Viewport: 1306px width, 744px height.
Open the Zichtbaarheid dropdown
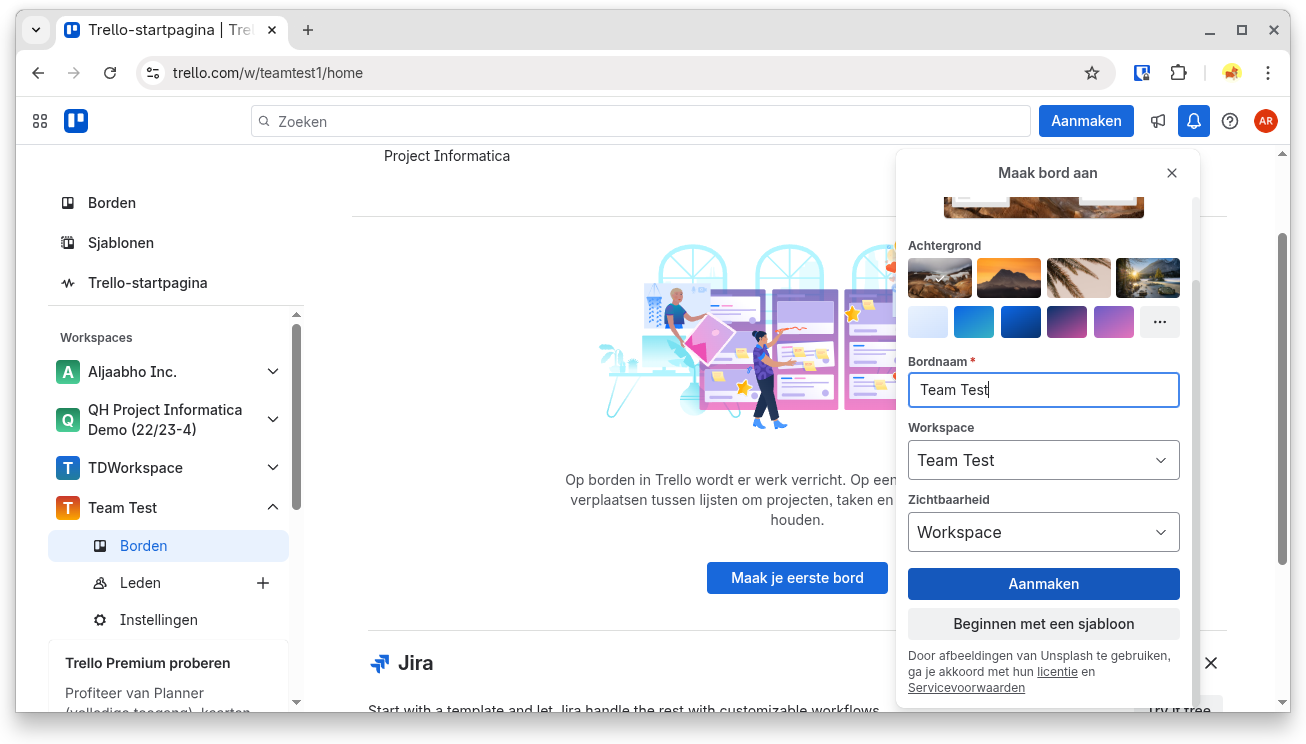pyautogui.click(x=1043, y=532)
